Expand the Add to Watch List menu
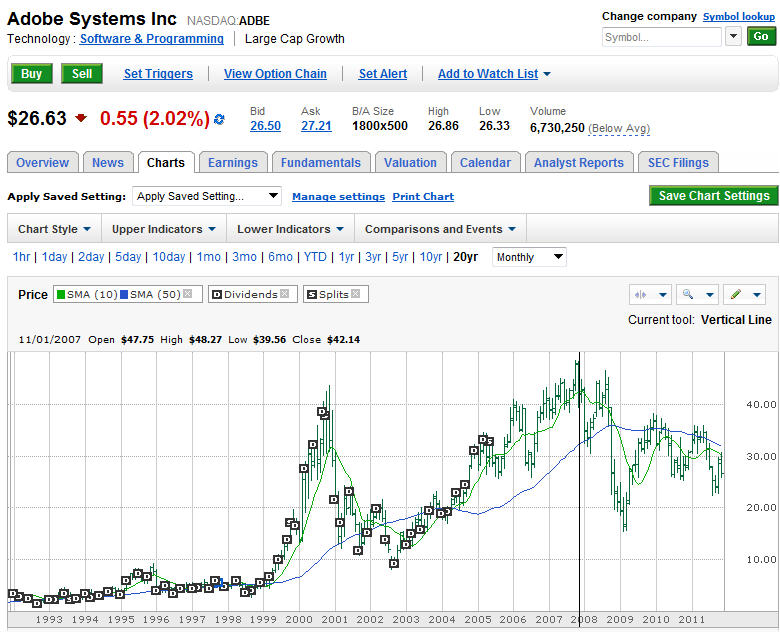Viewport: 780px width, 632px height. pyautogui.click(x=494, y=74)
